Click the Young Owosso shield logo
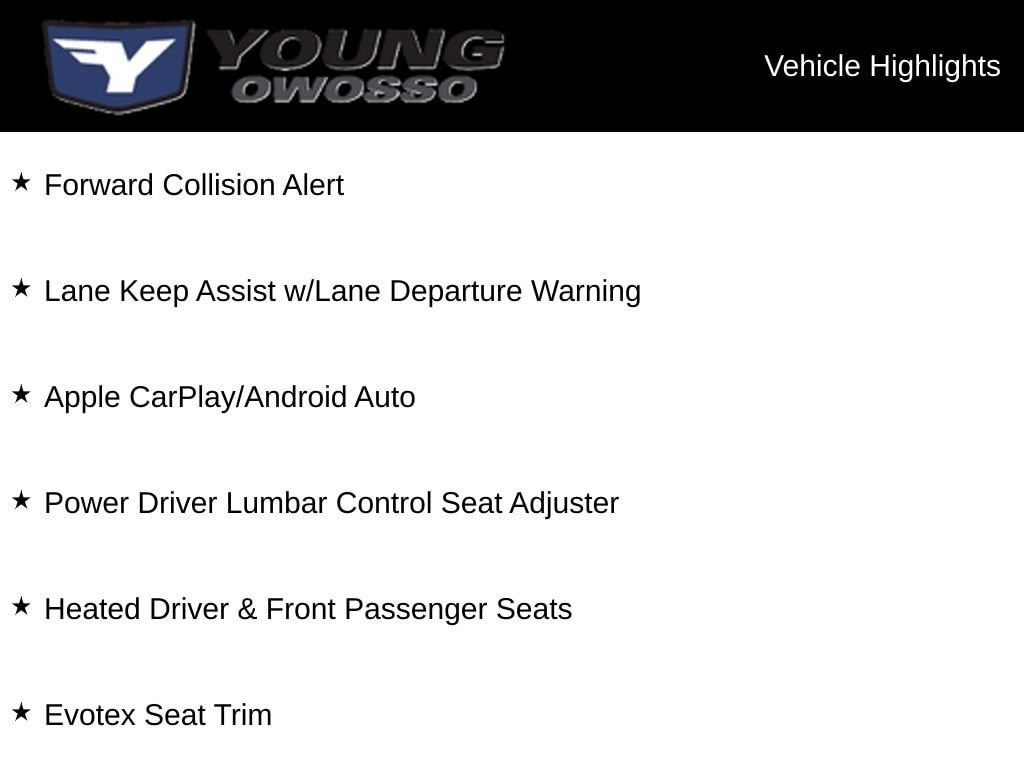 [118, 66]
